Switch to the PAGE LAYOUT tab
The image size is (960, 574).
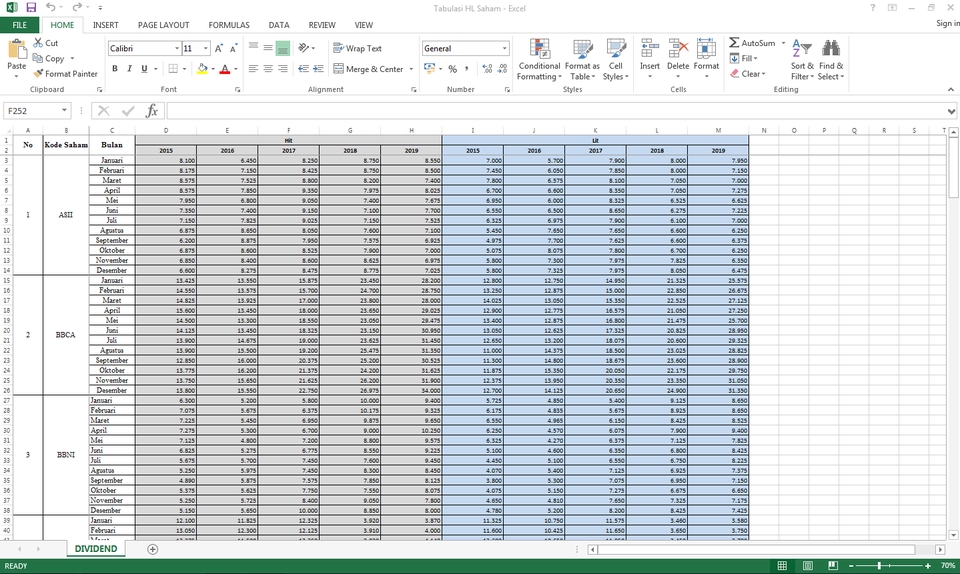click(163, 25)
